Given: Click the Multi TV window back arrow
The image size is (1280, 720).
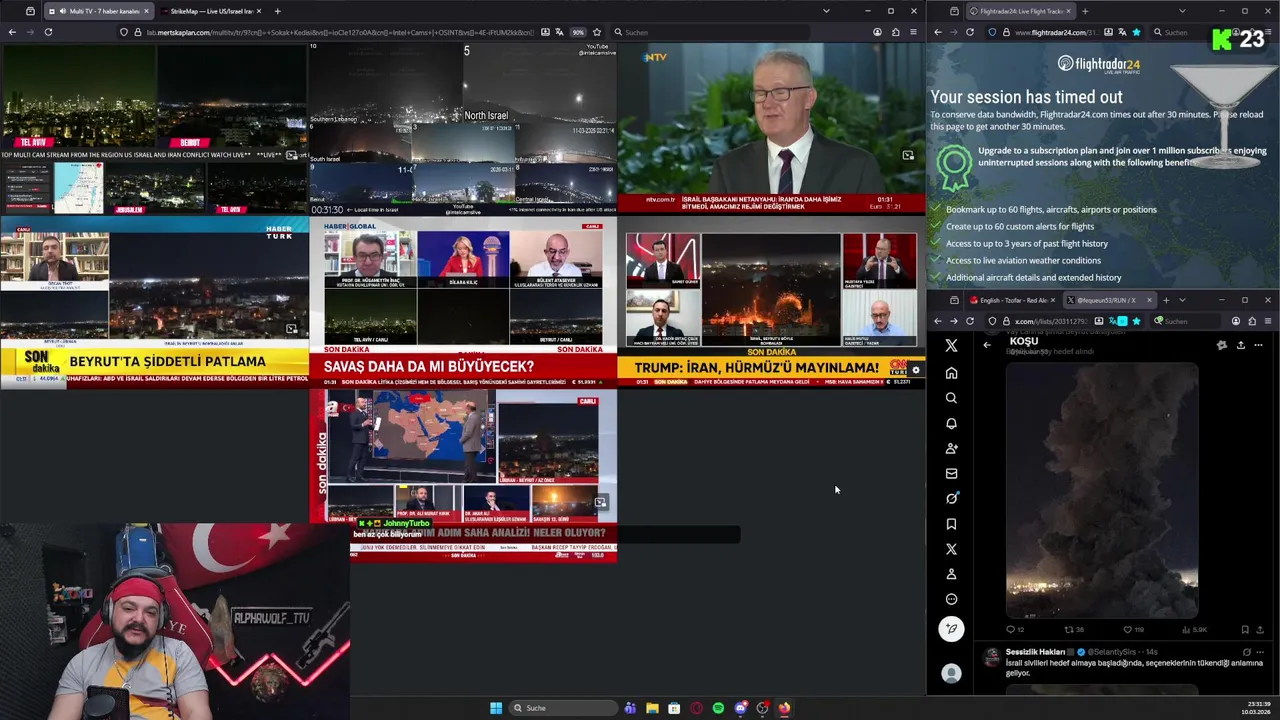Looking at the screenshot, I should (12, 32).
